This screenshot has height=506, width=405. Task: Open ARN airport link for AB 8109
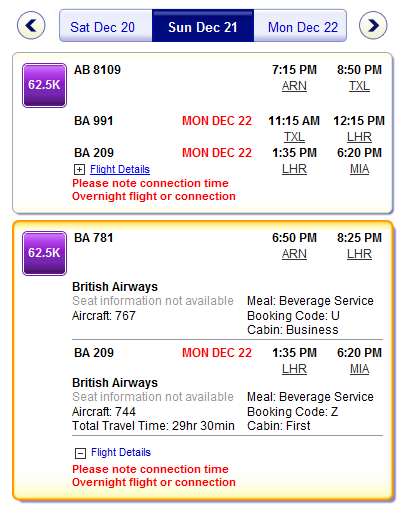click(x=294, y=86)
